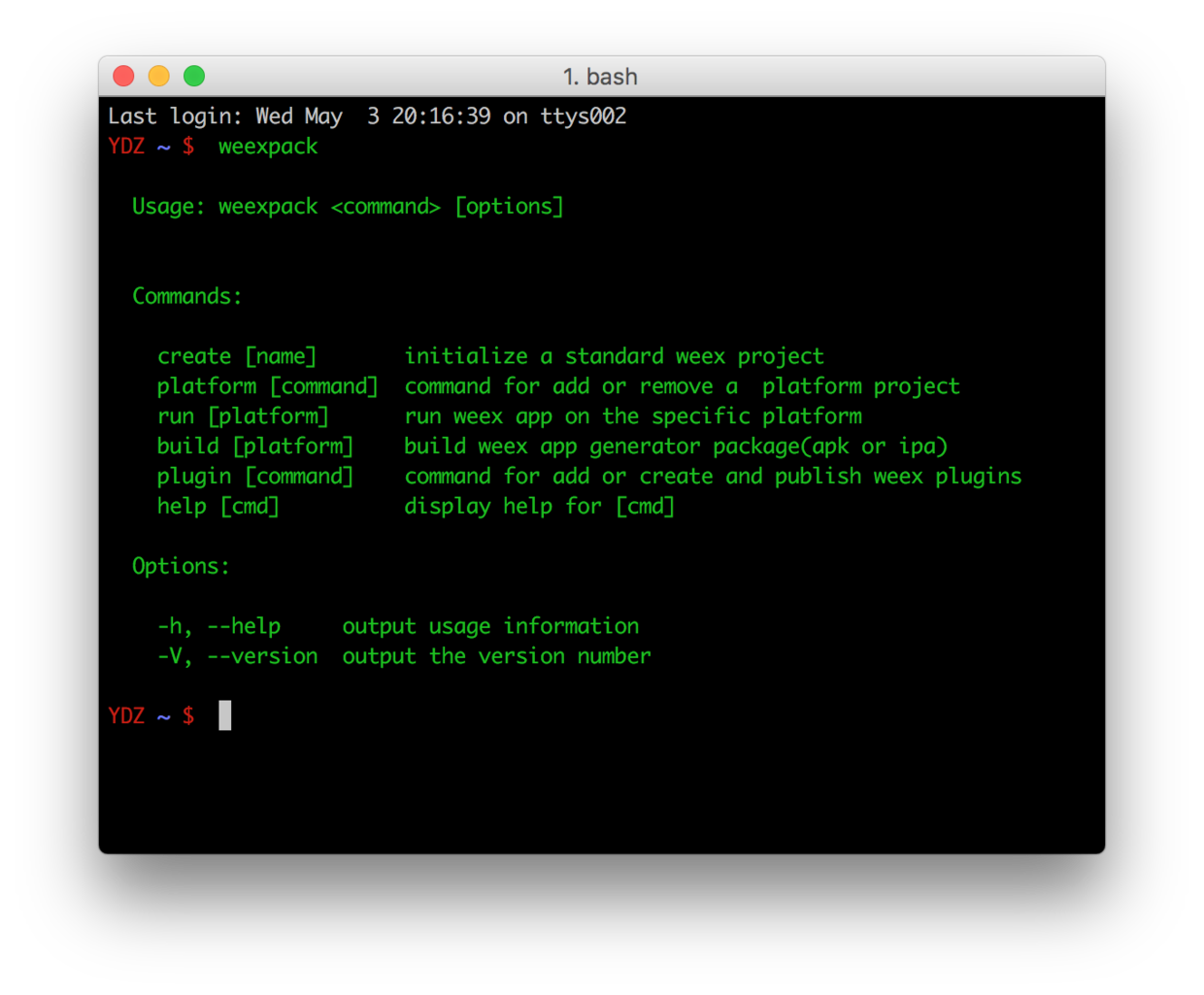The image size is (1204, 995).
Task: Click the blinking cursor block at the last prompt
Action: (x=225, y=715)
